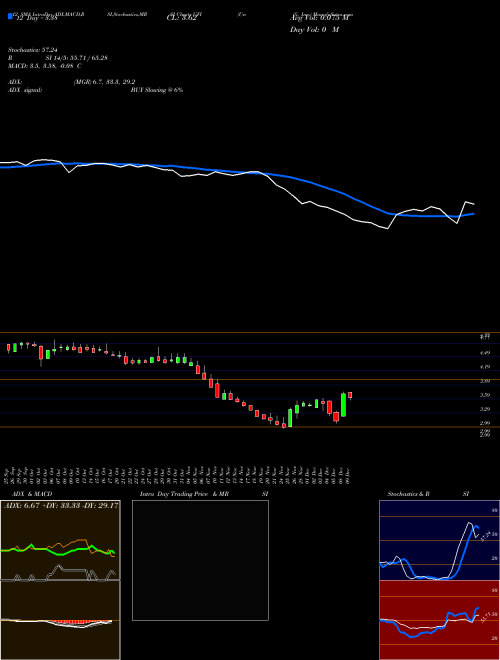500x660 pixels.
Task: Click the blue Stochastics chart panel
Action: pos(439,540)
